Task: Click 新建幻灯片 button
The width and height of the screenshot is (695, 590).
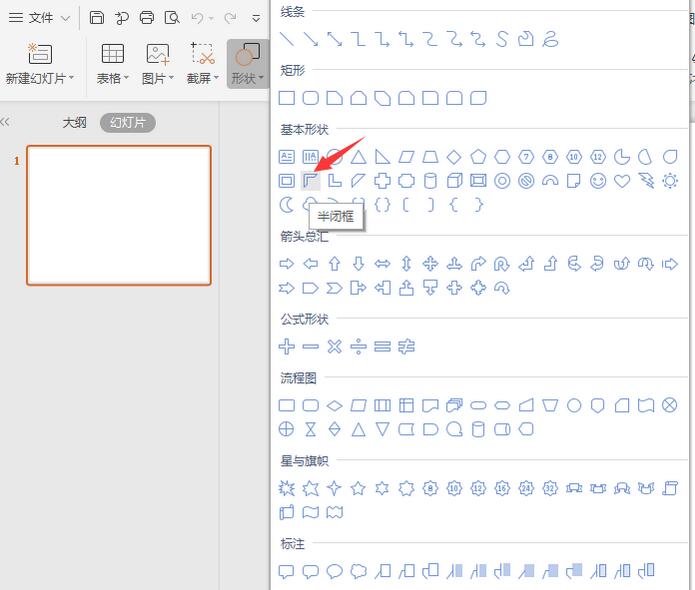Action: pos(39,64)
